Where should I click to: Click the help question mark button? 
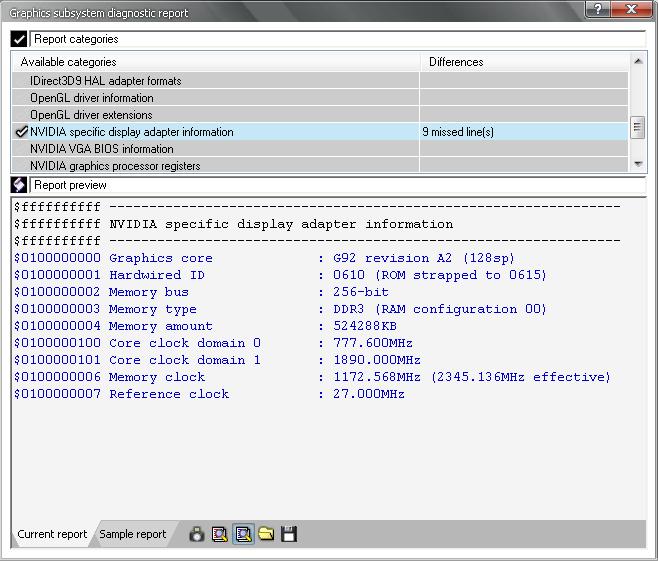click(x=598, y=9)
